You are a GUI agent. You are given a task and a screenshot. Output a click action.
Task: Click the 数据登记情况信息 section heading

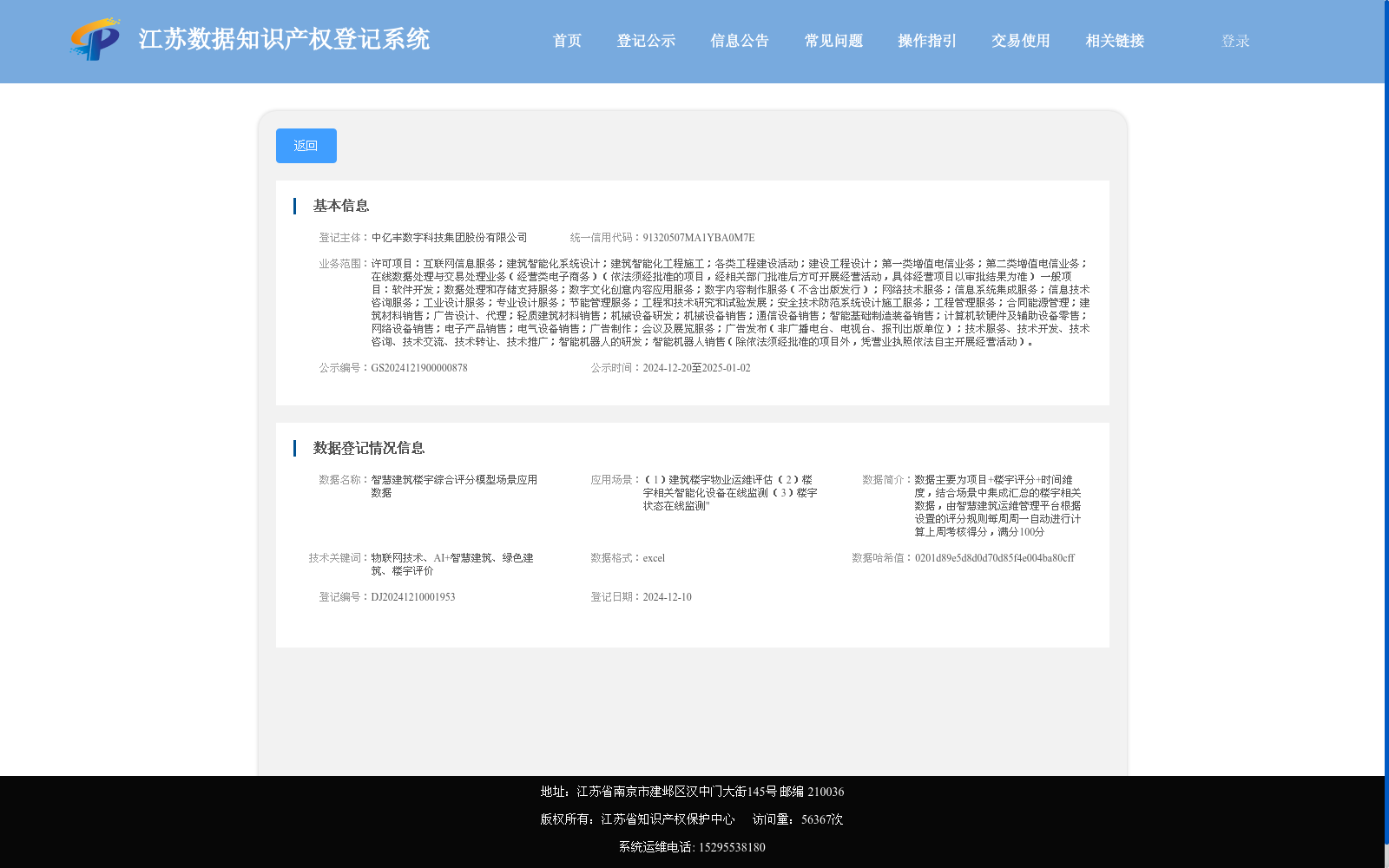(x=368, y=448)
